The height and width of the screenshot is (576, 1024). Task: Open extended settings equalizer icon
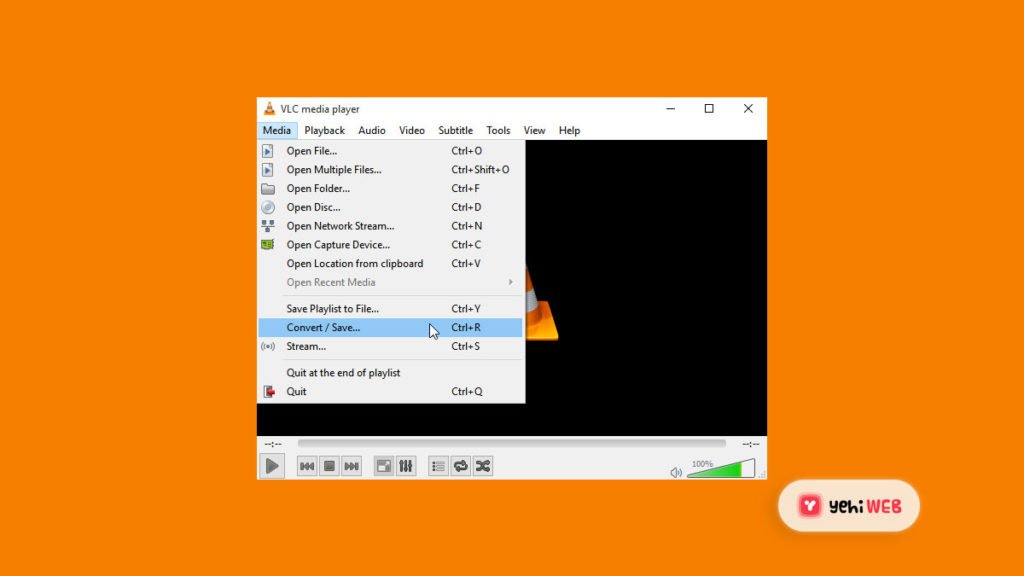click(405, 466)
